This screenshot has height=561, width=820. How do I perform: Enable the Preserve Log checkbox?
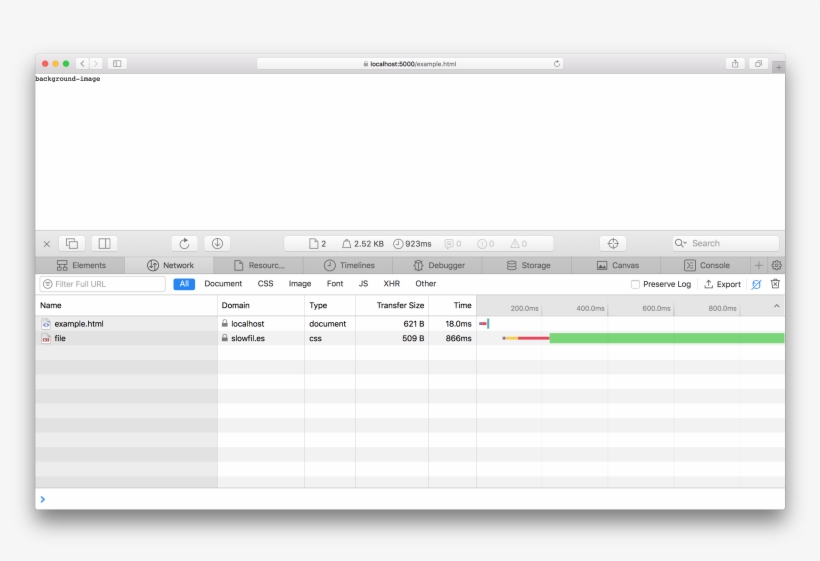click(636, 284)
